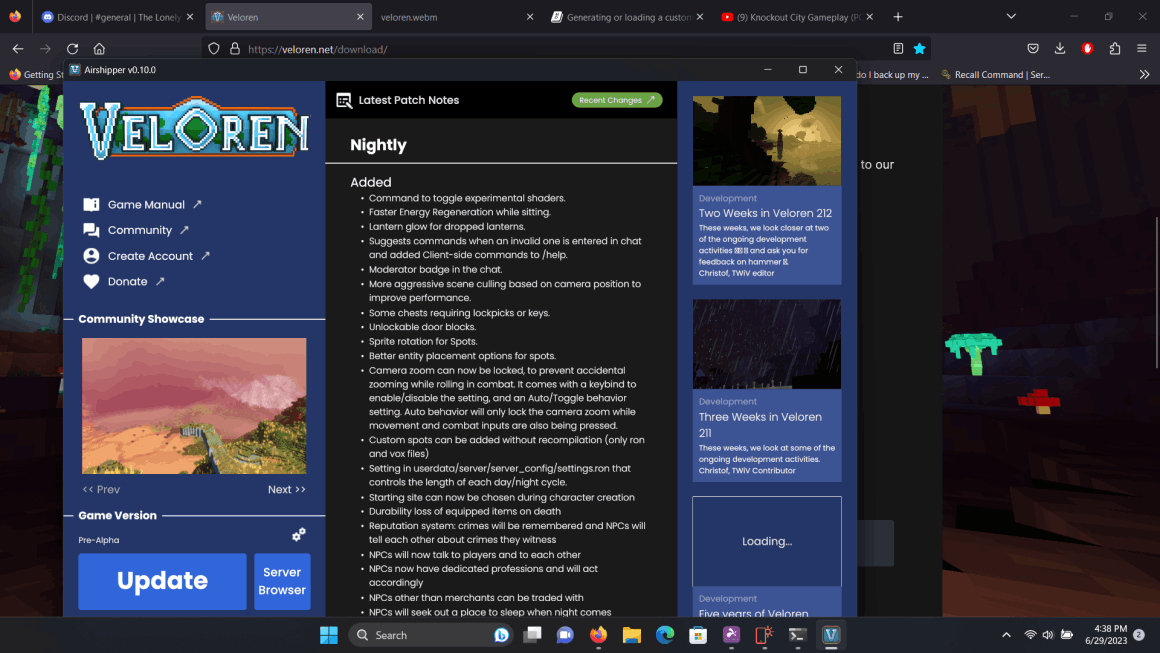Viewport: 1160px width, 653px height.
Task: Click the Donate heart icon
Action: point(91,282)
